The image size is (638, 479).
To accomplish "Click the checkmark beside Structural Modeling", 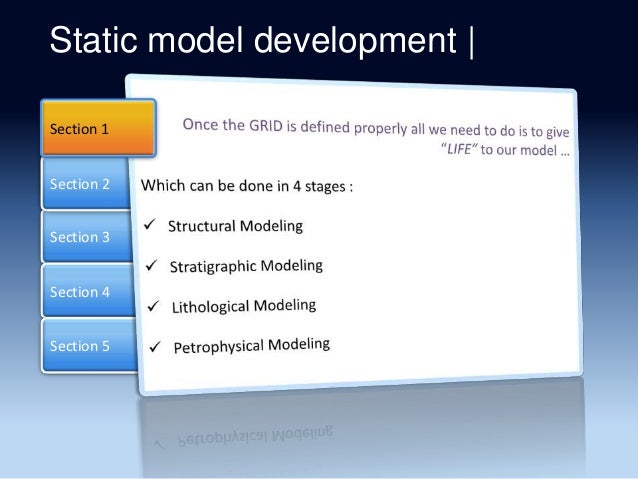I will [x=150, y=224].
